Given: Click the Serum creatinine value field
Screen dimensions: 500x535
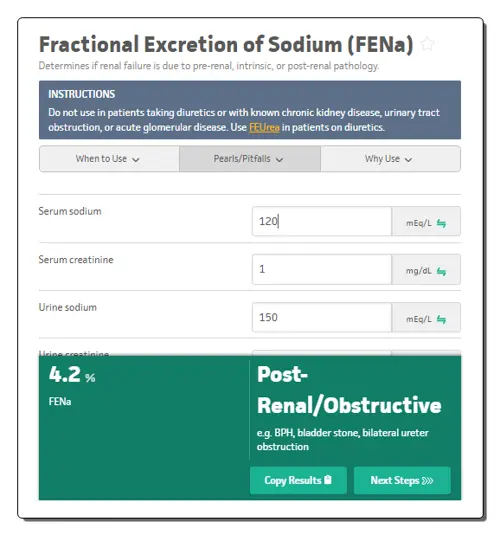Looking at the screenshot, I should [x=322, y=269].
